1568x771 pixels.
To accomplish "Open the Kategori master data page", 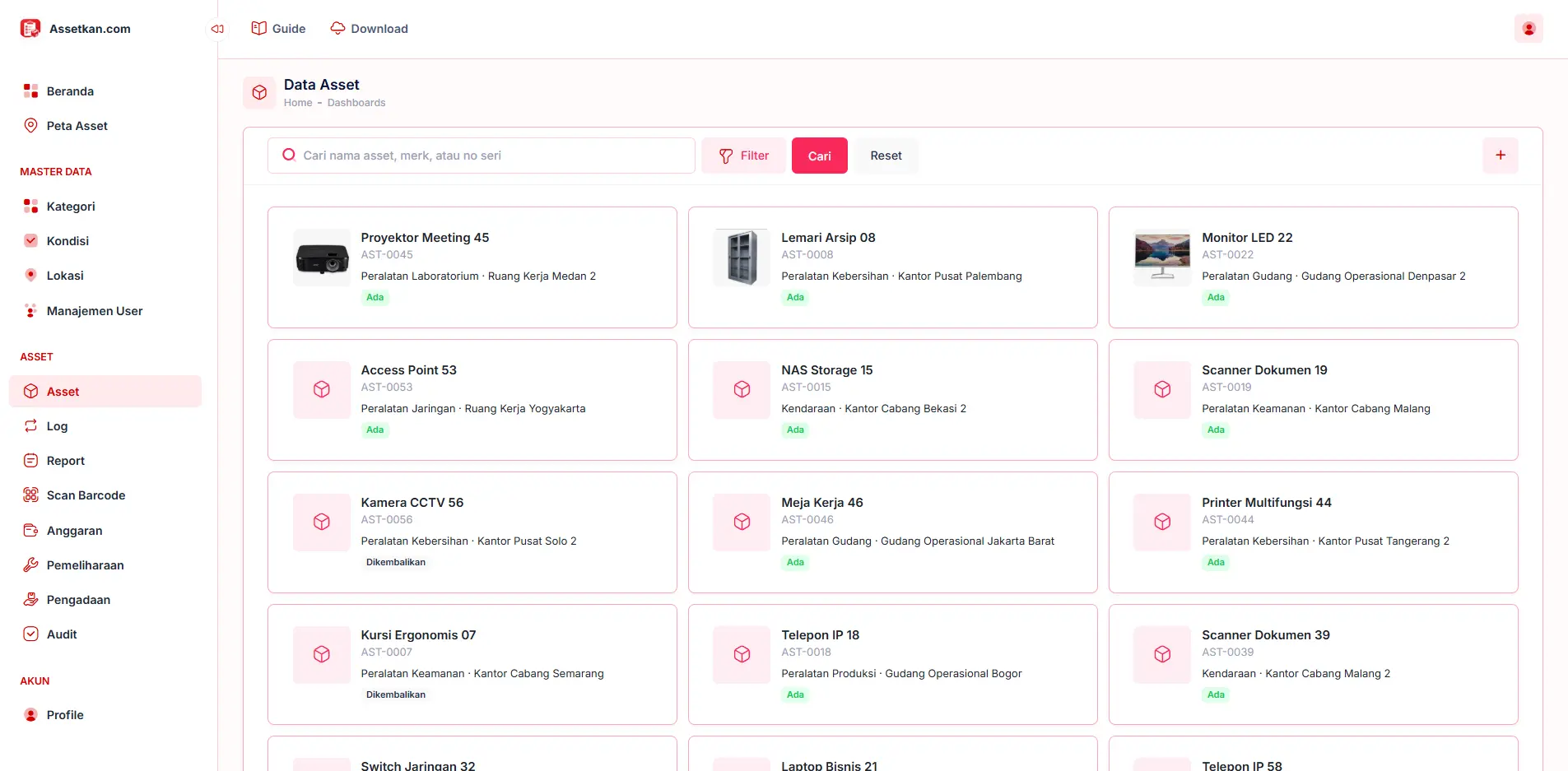I will (105, 207).
